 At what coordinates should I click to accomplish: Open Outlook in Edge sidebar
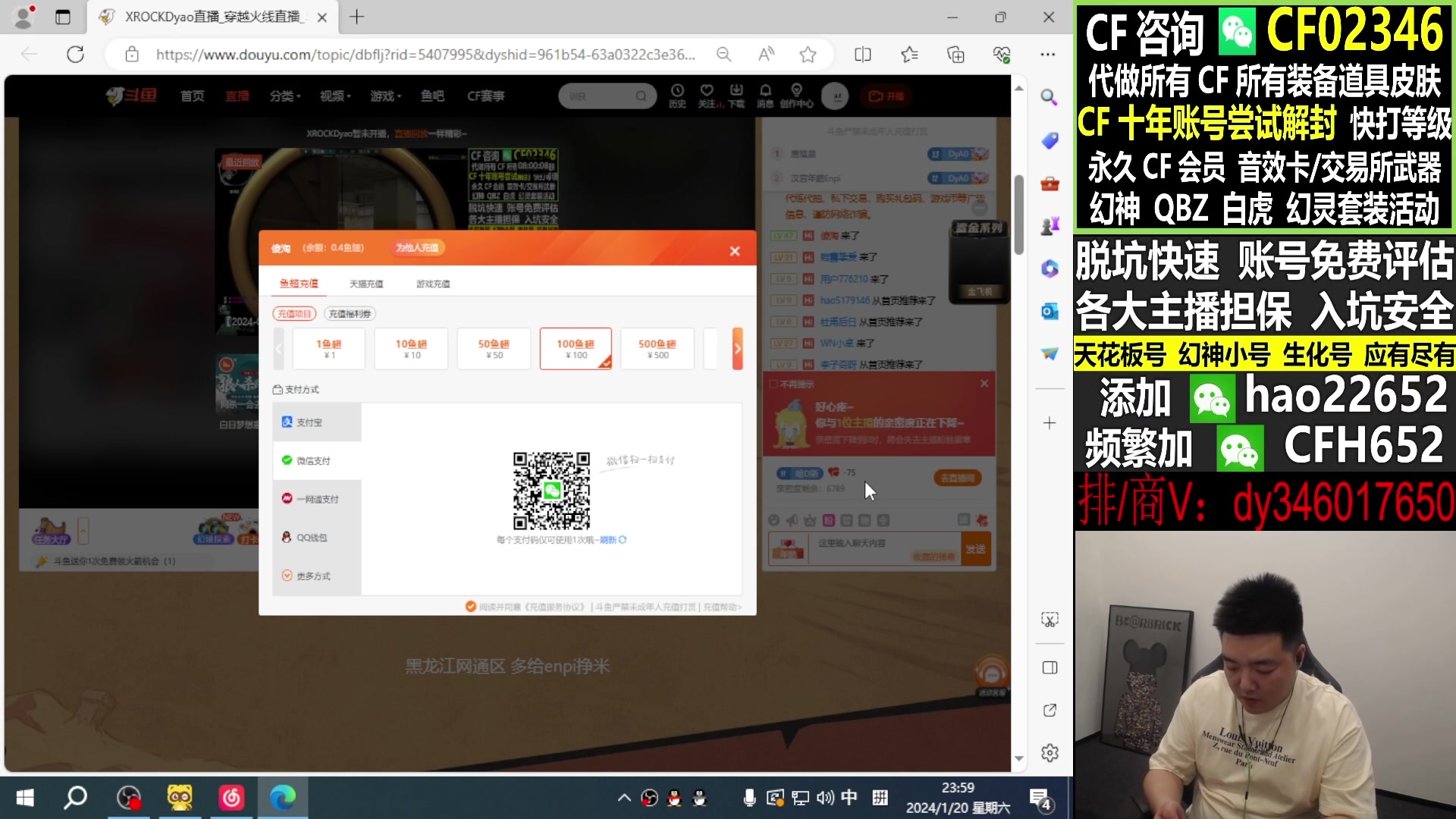coord(1050,311)
